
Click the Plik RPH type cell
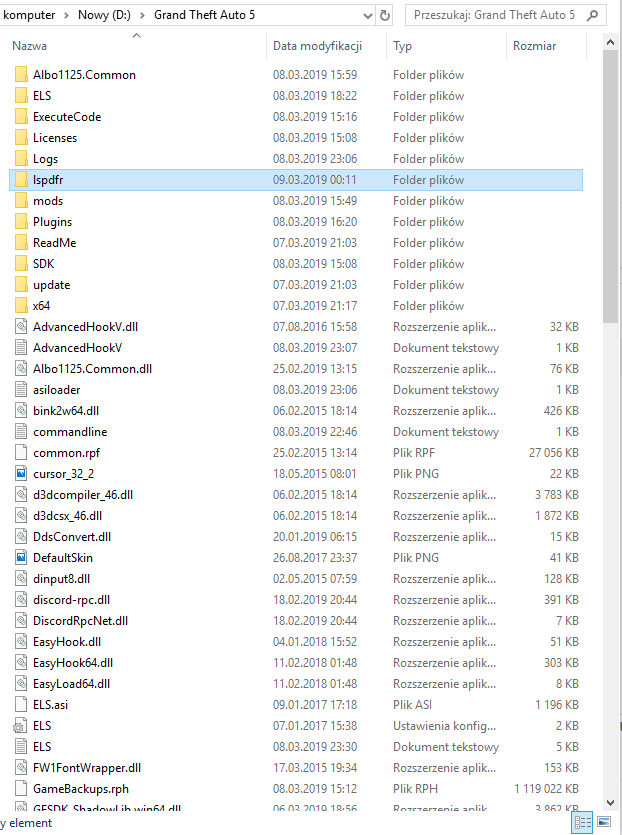click(415, 789)
